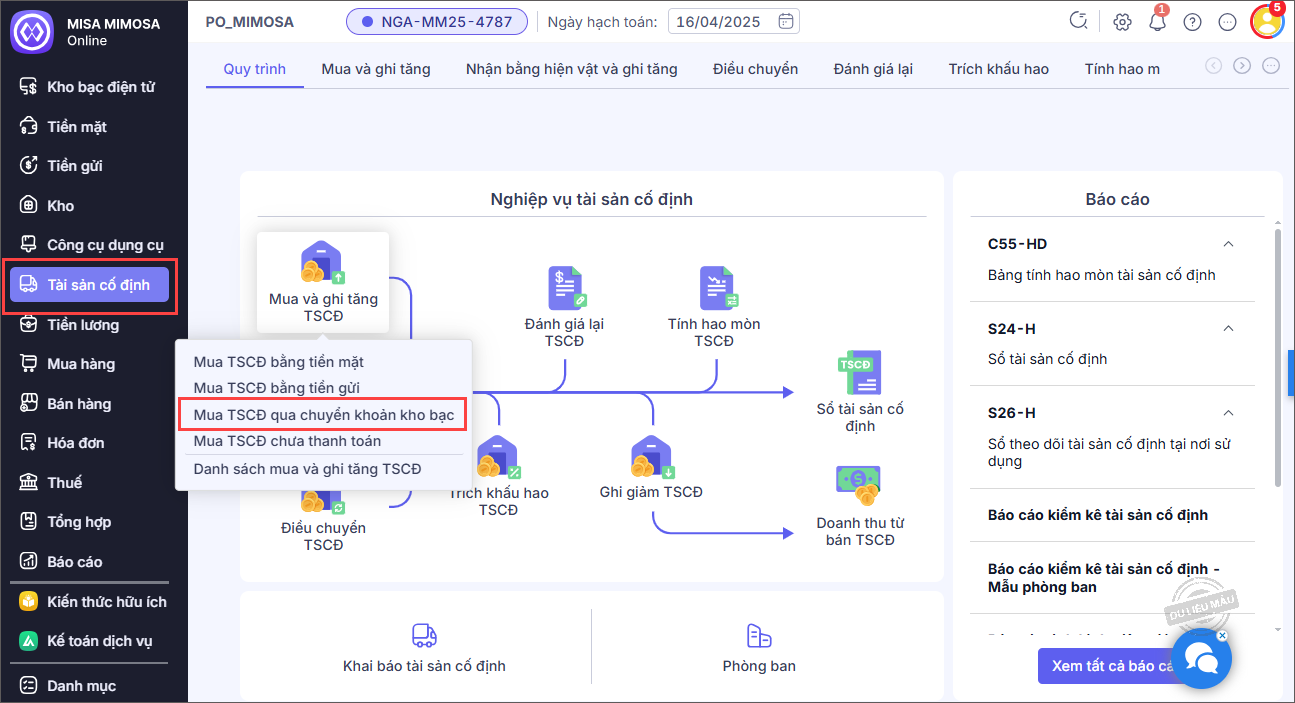1295x703 pixels.
Task: Open Tiền gửi module icon
Action: click(29, 166)
